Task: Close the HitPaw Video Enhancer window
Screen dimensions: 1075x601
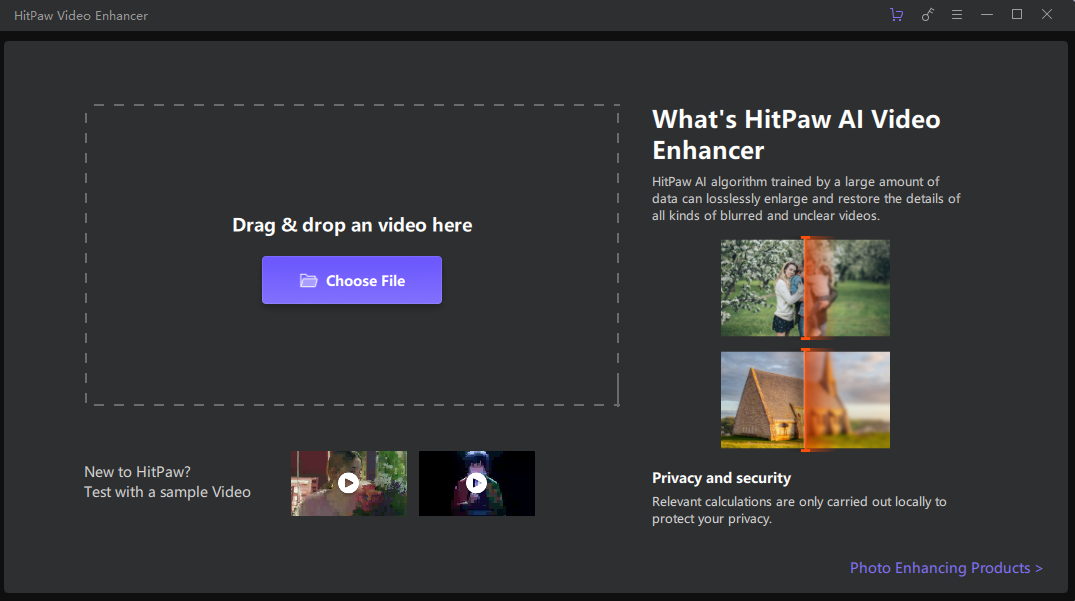Action: pos(1047,15)
